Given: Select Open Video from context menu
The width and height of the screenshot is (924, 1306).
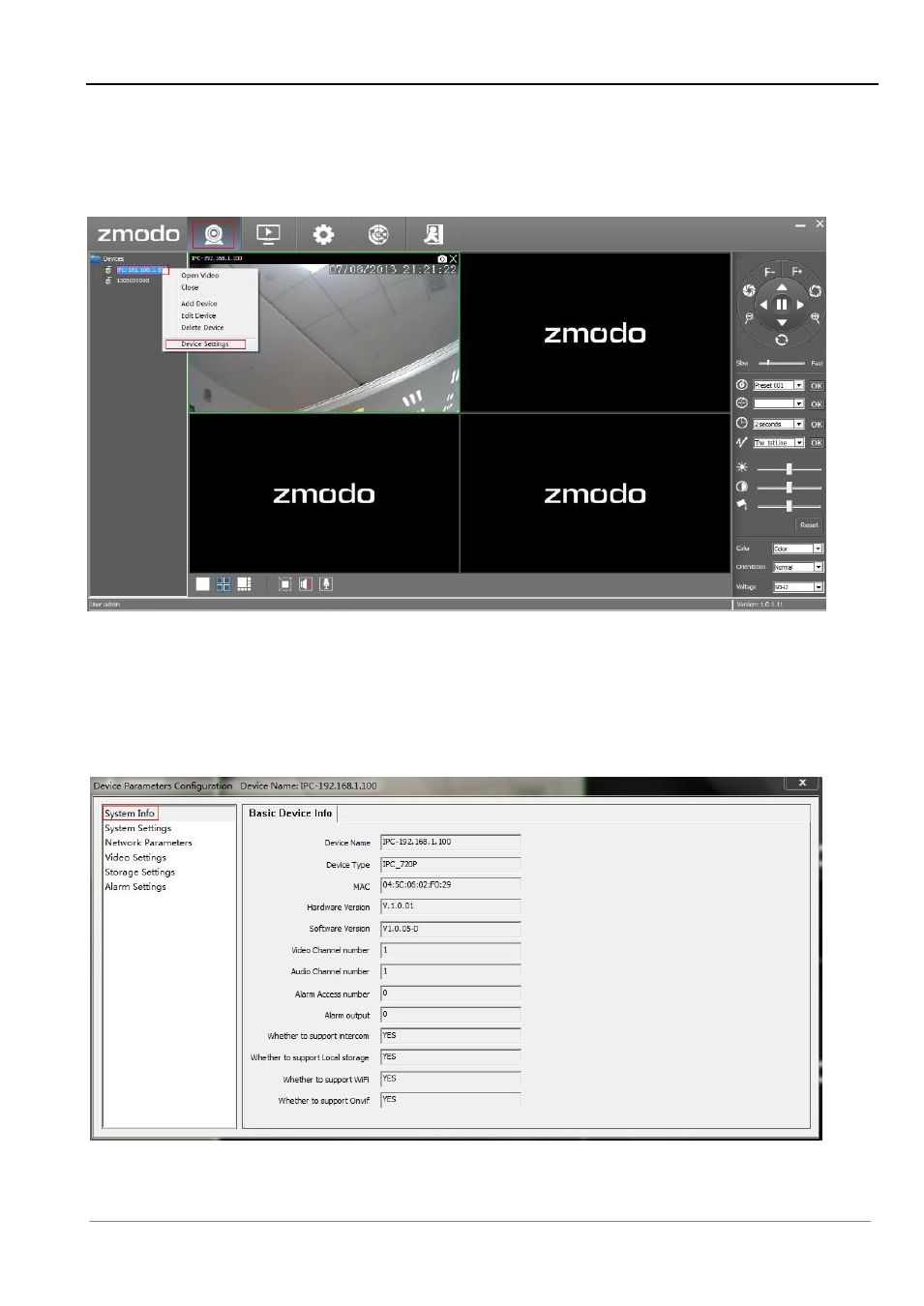Looking at the screenshot, I should (200, 276).
